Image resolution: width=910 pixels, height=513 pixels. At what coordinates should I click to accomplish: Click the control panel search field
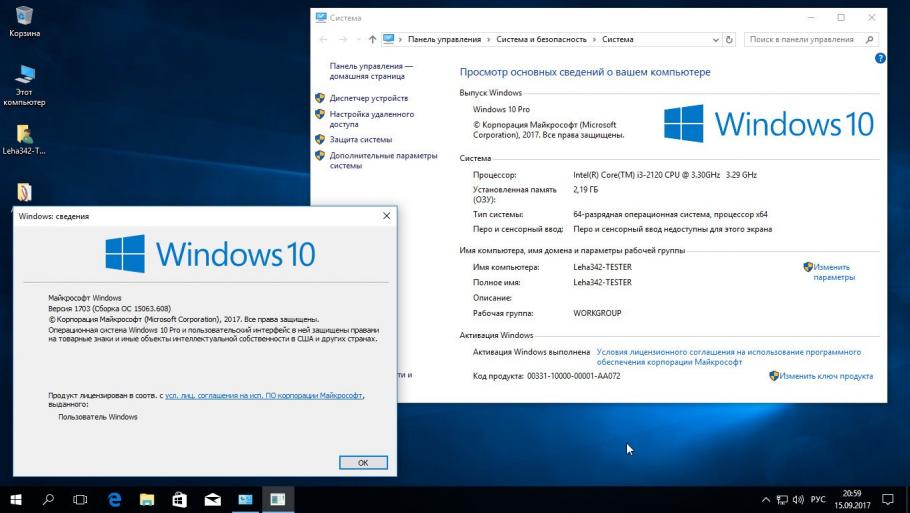811,39
